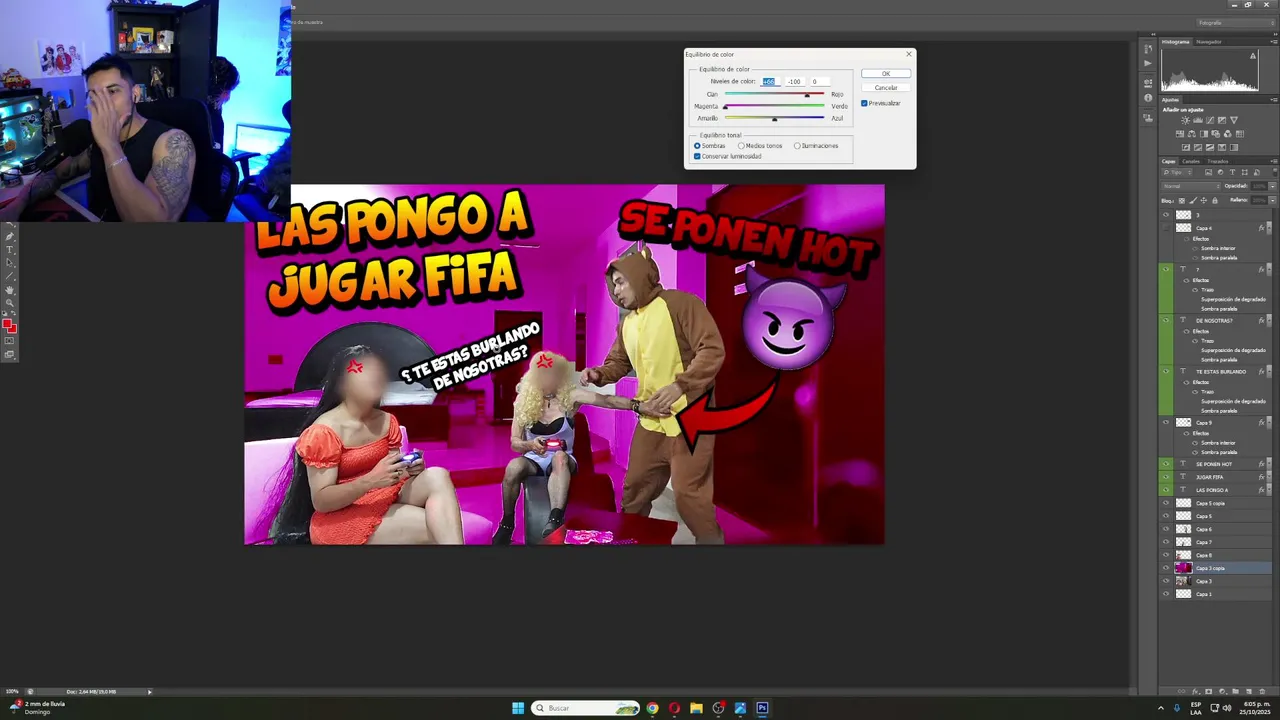Add Hue/Saturation adjustment icon
This screenshot has width=1280, height=720.
1180,134
